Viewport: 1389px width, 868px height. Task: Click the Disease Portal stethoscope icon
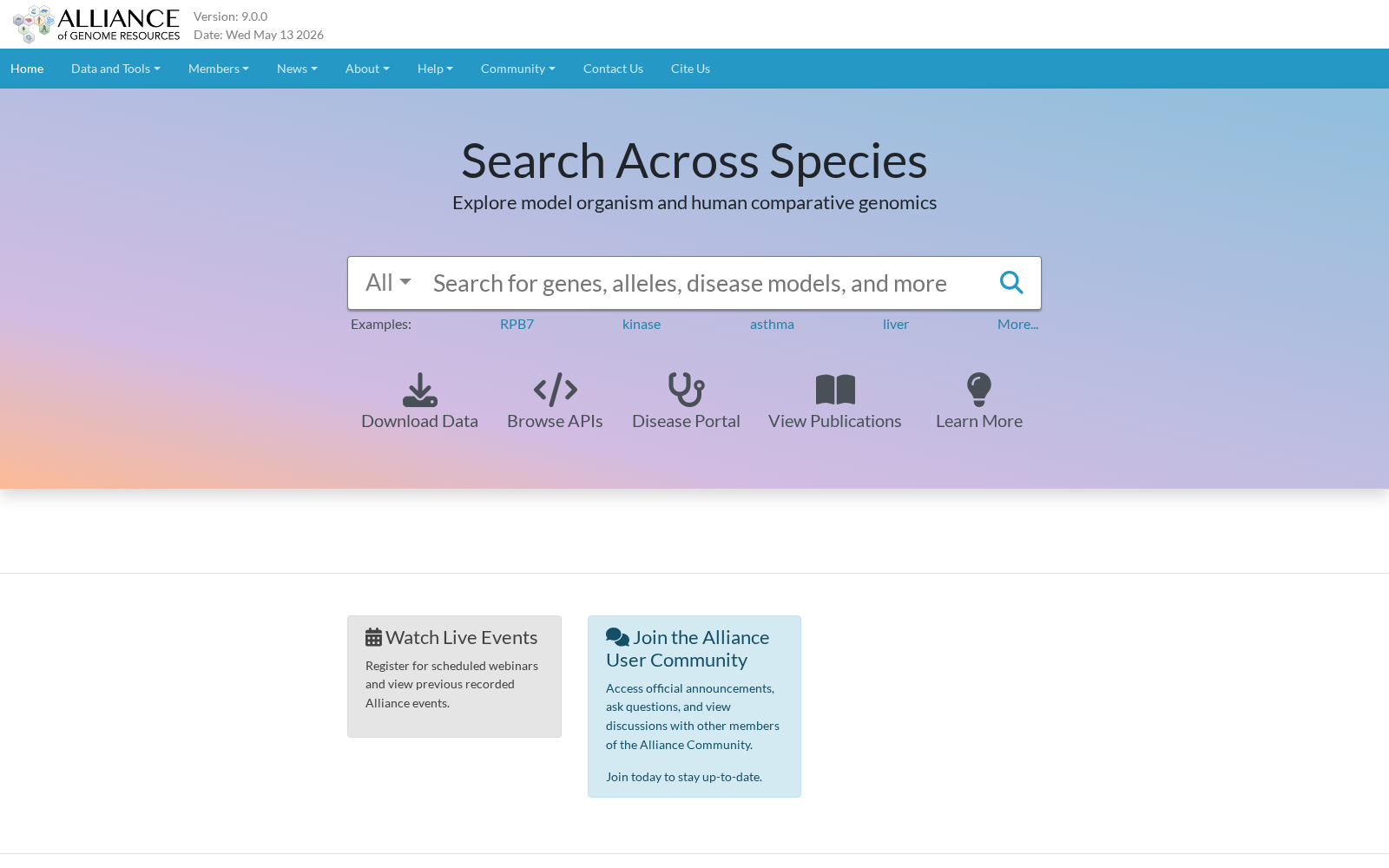[687, 390]
